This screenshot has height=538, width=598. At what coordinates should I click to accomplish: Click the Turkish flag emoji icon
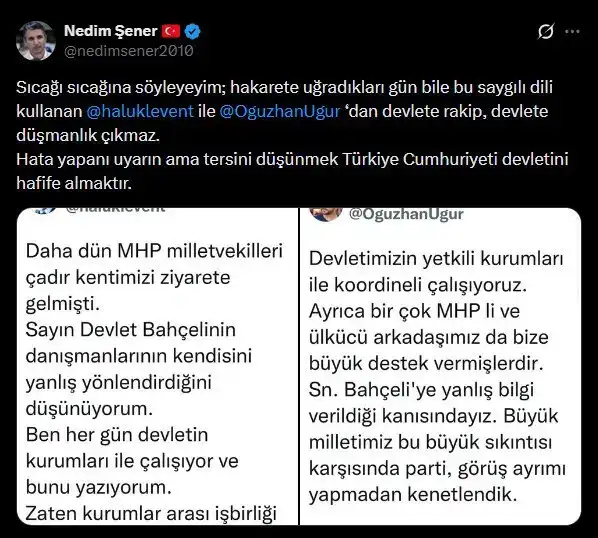click(170, 31)
